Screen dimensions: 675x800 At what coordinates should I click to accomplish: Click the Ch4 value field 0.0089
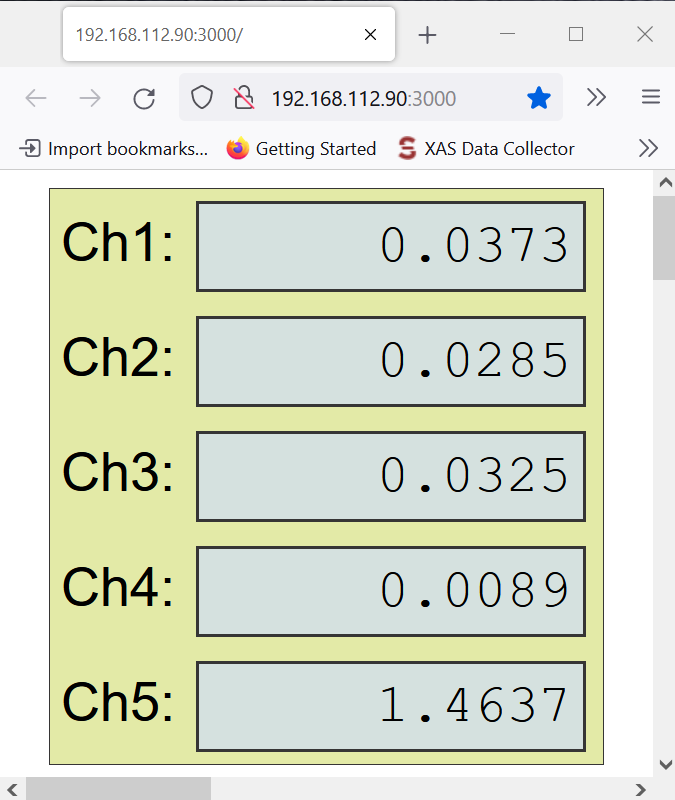pyautogui.click(x=391, y=592)
